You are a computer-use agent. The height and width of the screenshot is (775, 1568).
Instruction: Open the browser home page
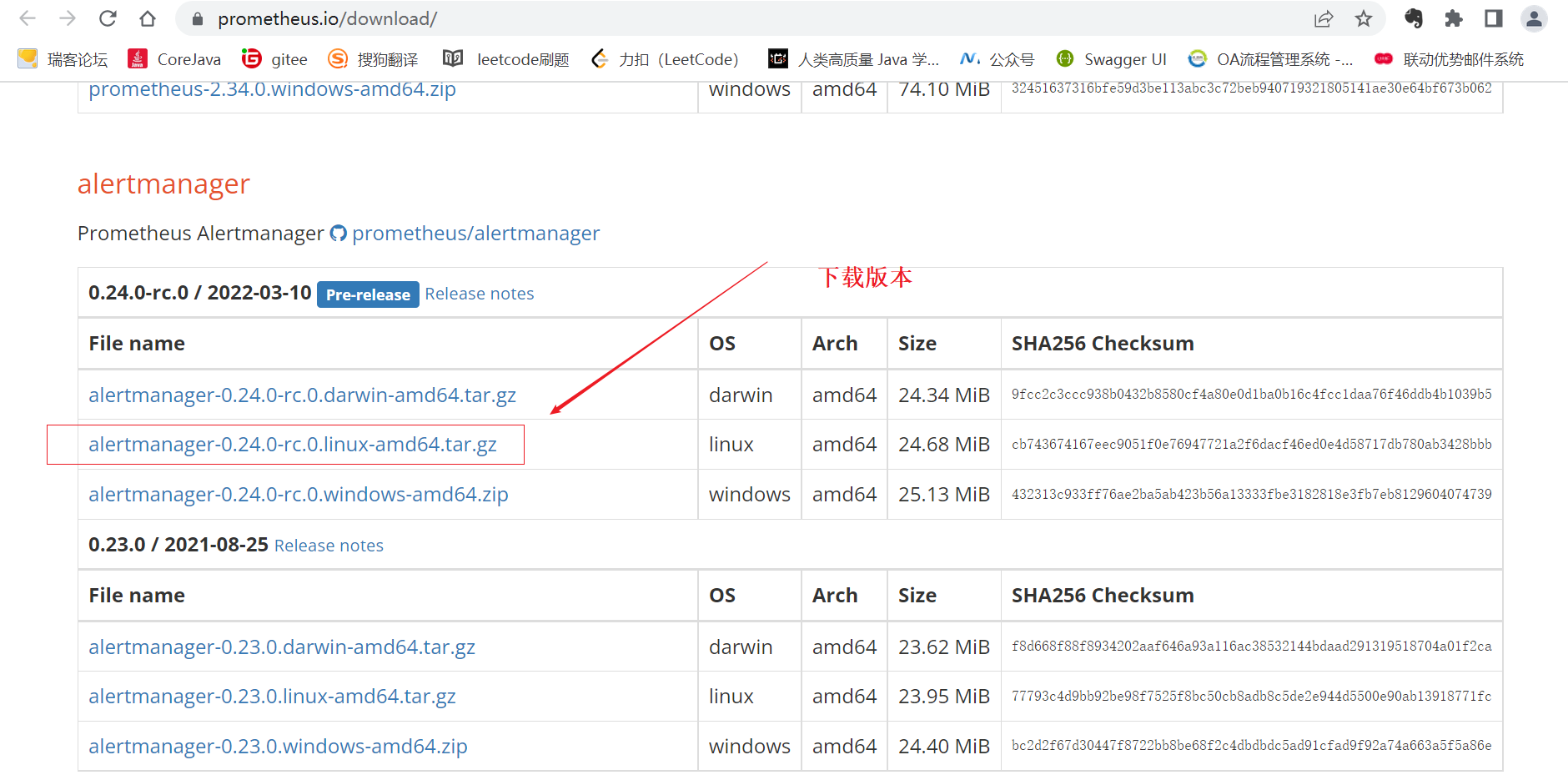148,18
